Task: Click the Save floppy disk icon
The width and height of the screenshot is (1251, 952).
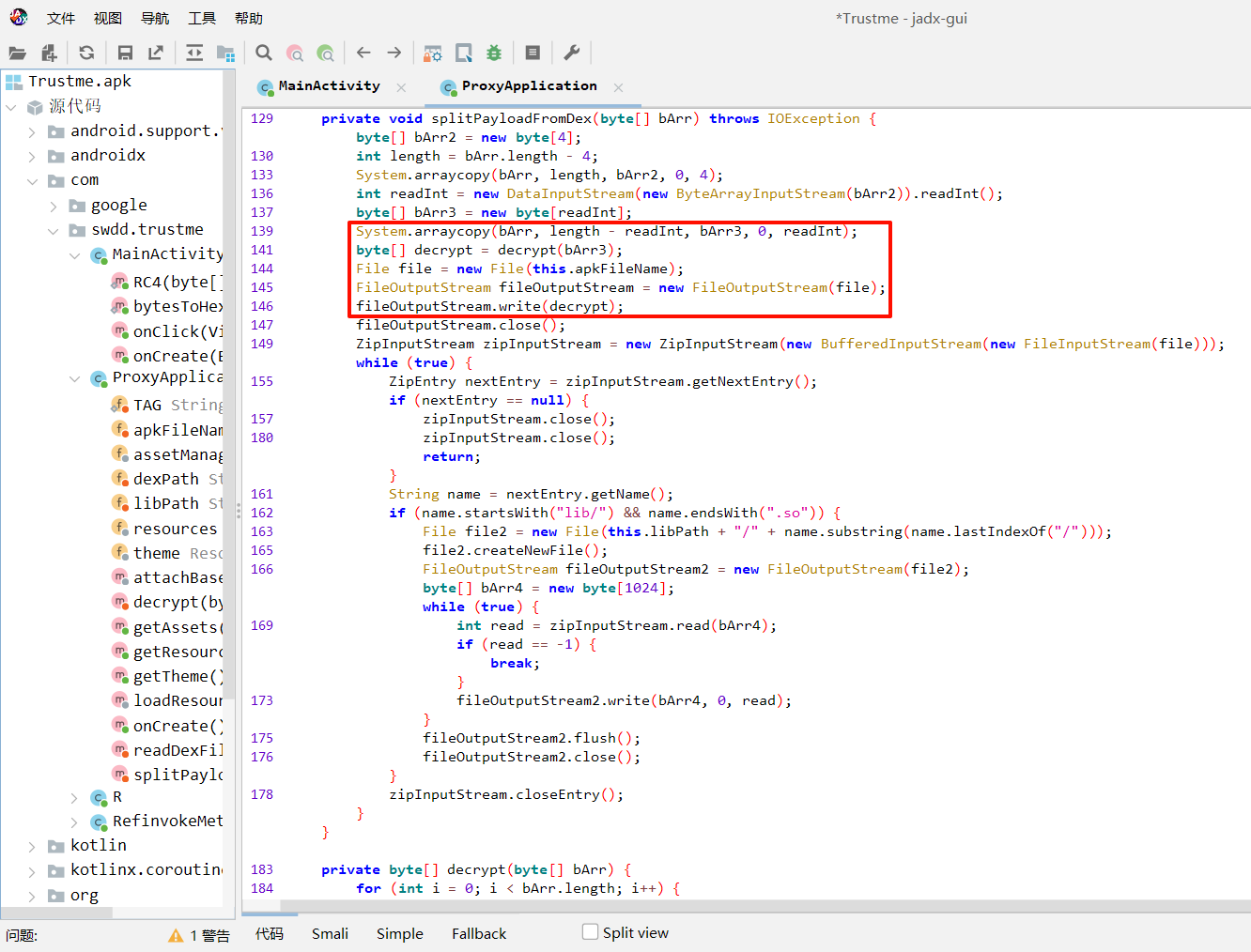Action: (x=125, y=54)
